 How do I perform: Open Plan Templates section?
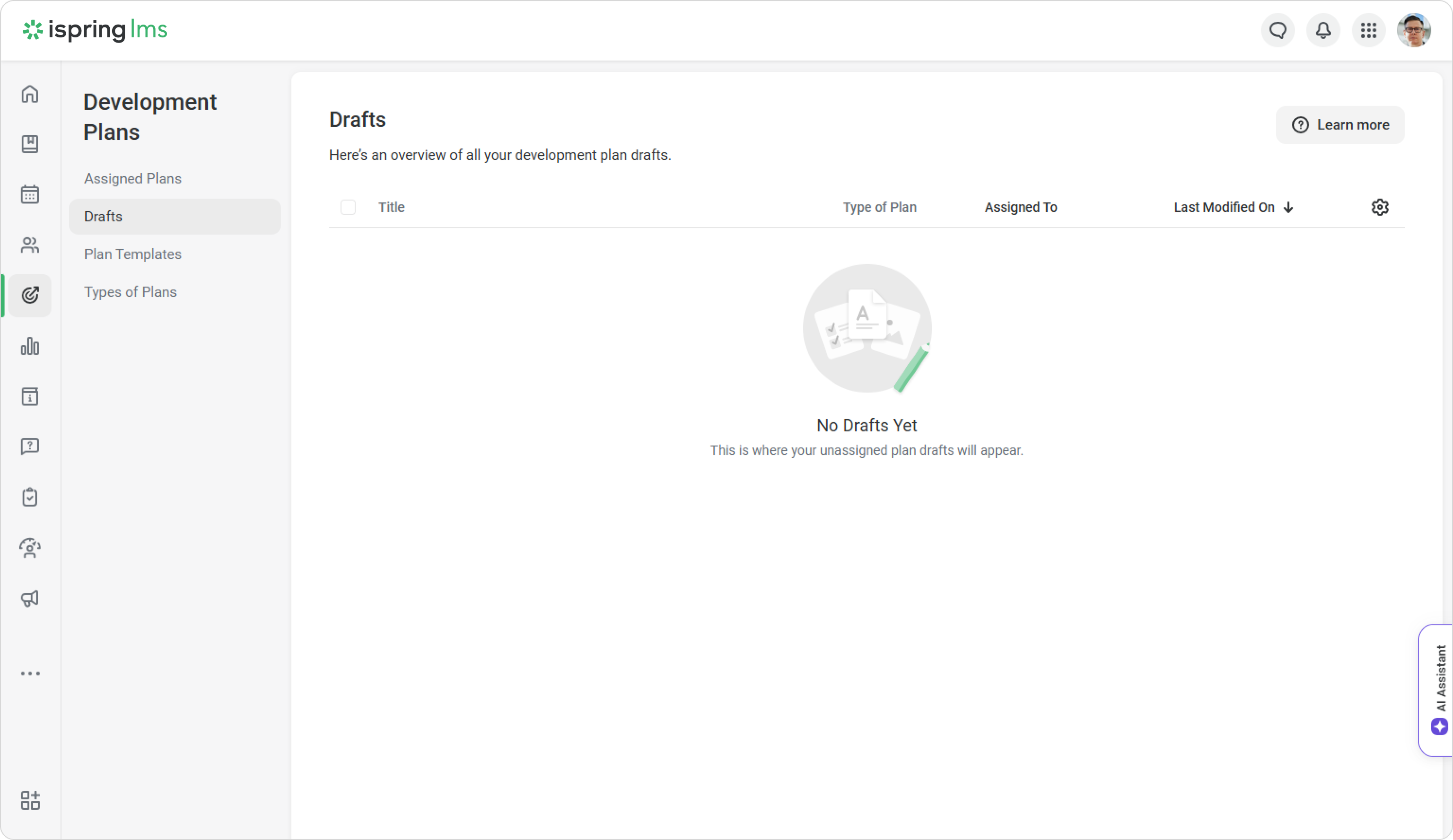132,254
